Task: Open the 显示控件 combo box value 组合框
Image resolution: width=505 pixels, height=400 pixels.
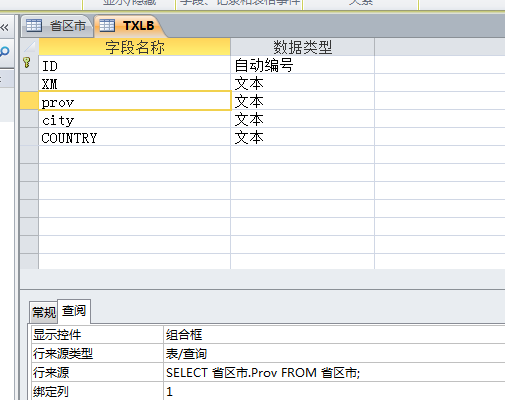Action: coord(334,335)
